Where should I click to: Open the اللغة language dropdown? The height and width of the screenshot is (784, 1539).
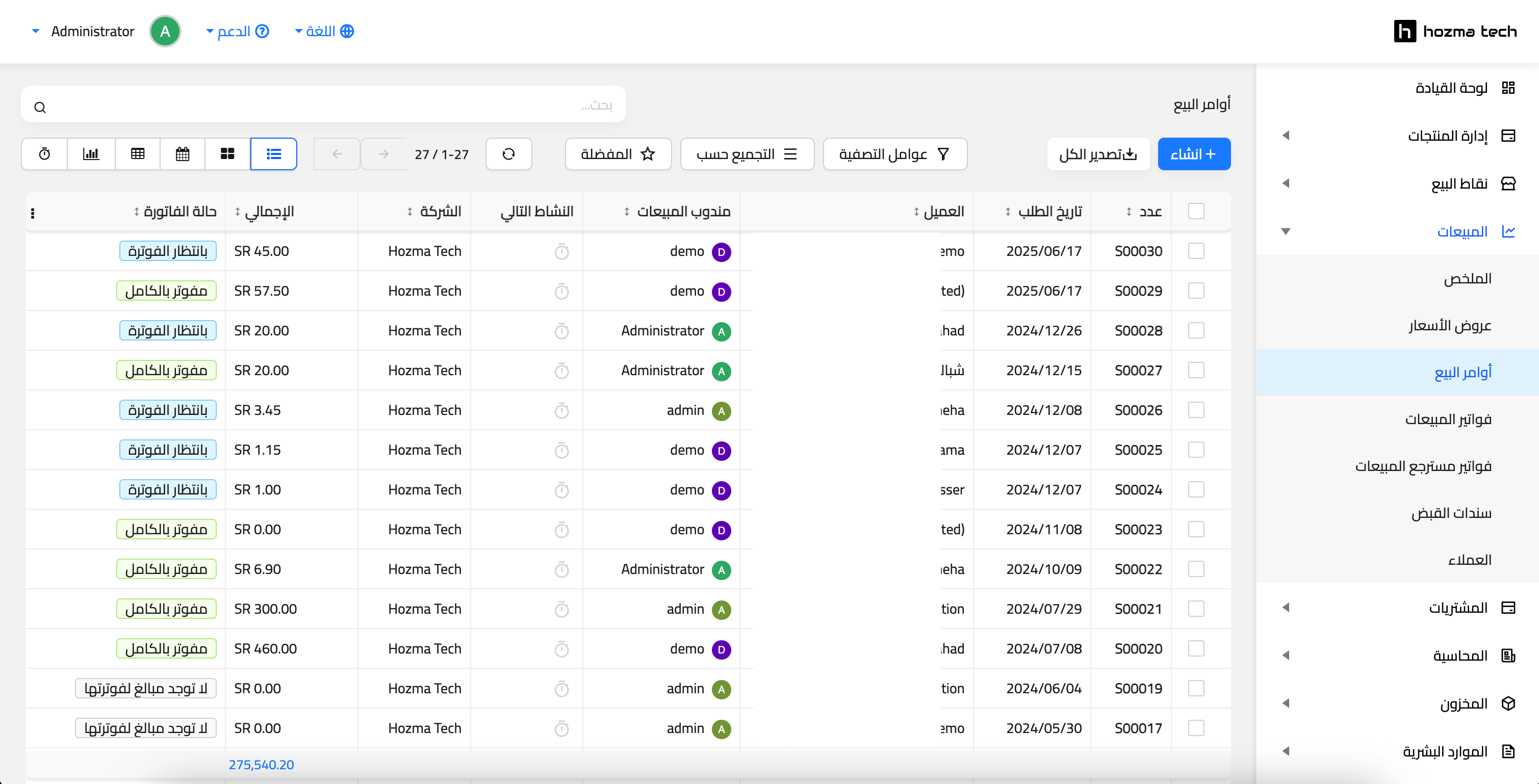(x=324, y=31)
